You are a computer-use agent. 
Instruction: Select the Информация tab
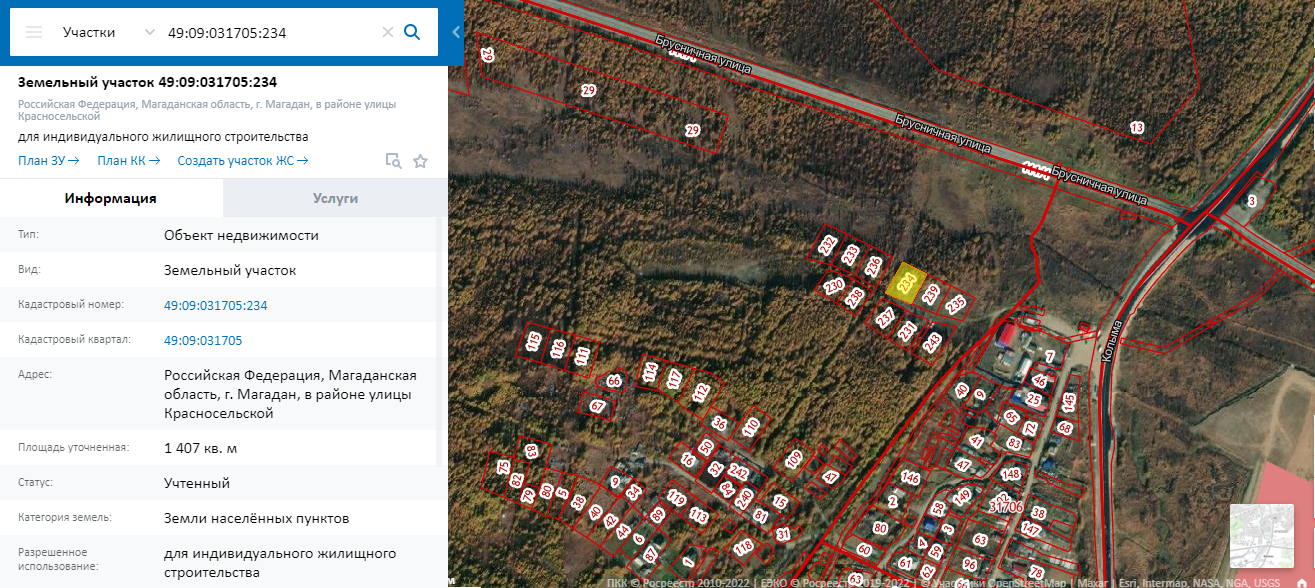pyautogui.click(x=111, y=198)
